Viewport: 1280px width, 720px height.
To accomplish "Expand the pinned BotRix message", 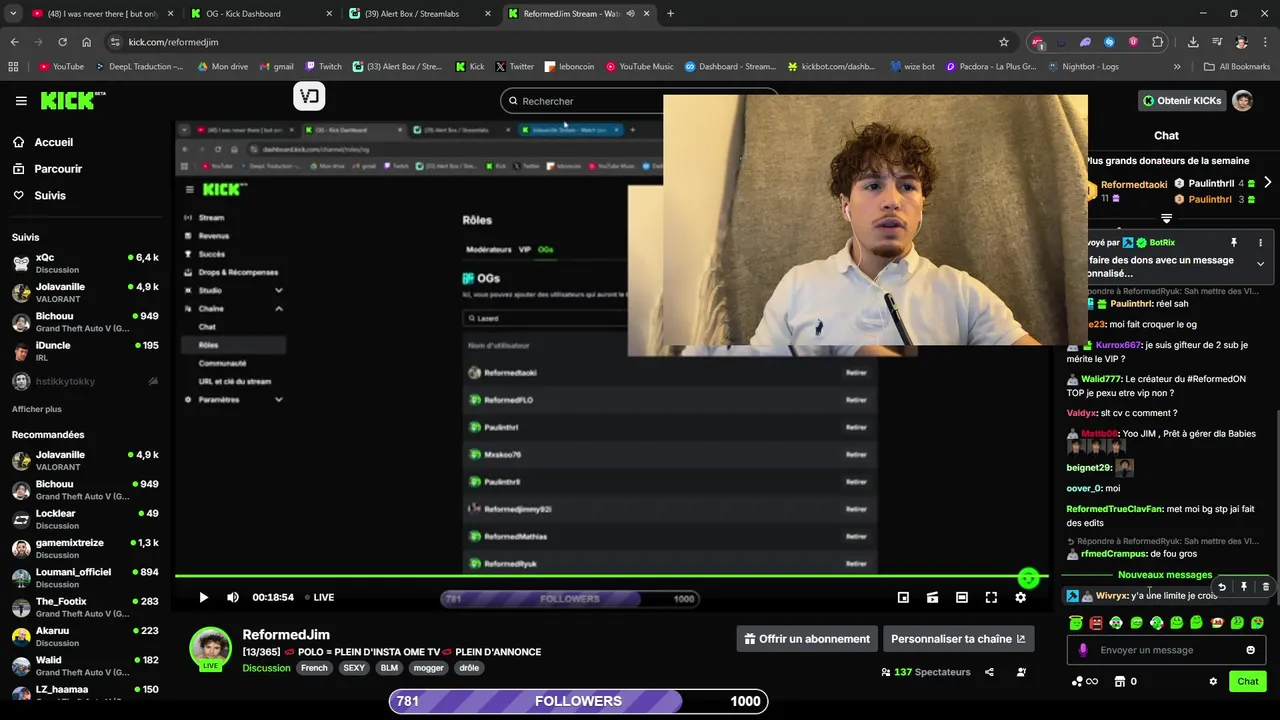I will [1260, 264].
